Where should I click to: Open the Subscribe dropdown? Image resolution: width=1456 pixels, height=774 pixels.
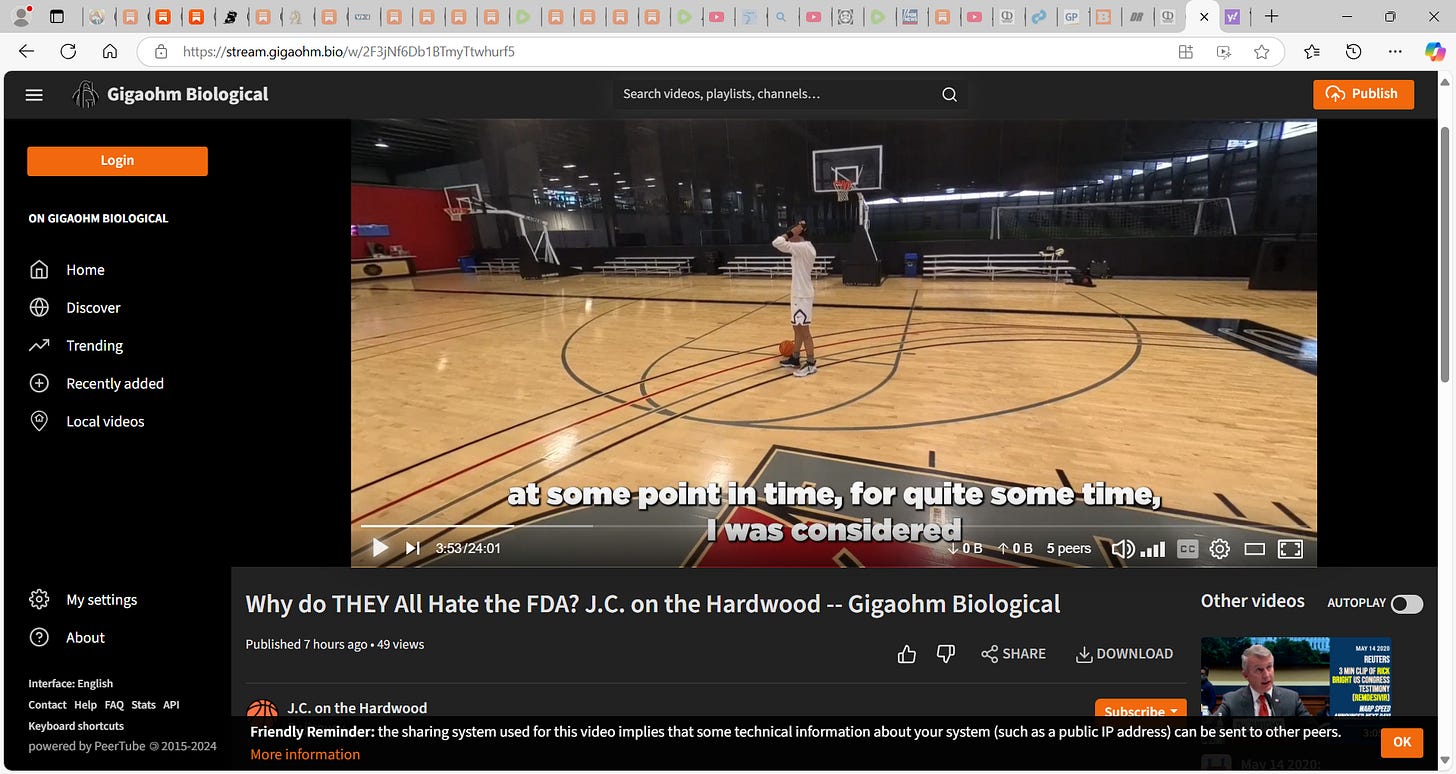tap(1141, 711)
